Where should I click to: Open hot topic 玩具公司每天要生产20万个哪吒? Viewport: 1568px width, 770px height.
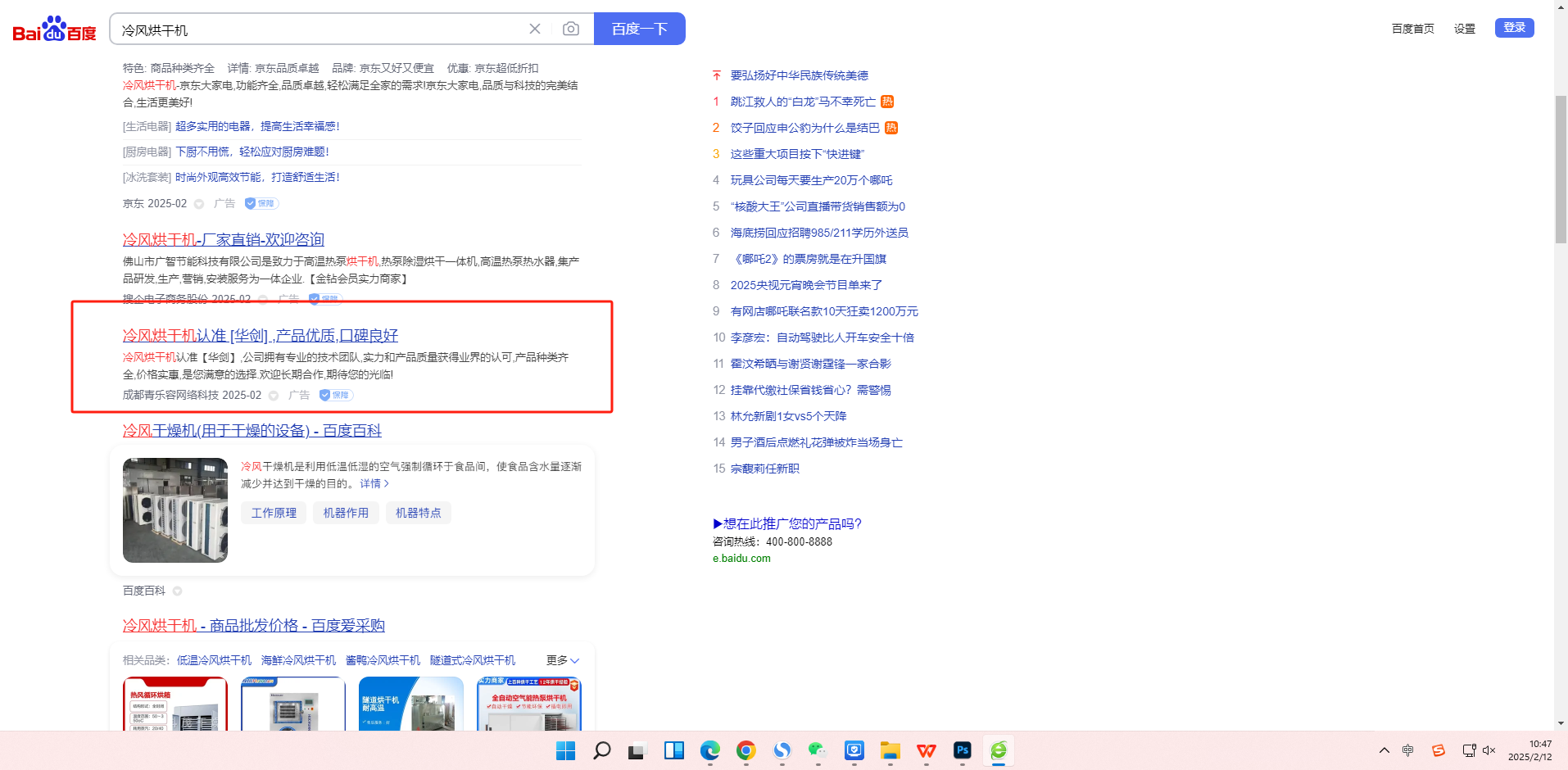pos(812,180)
